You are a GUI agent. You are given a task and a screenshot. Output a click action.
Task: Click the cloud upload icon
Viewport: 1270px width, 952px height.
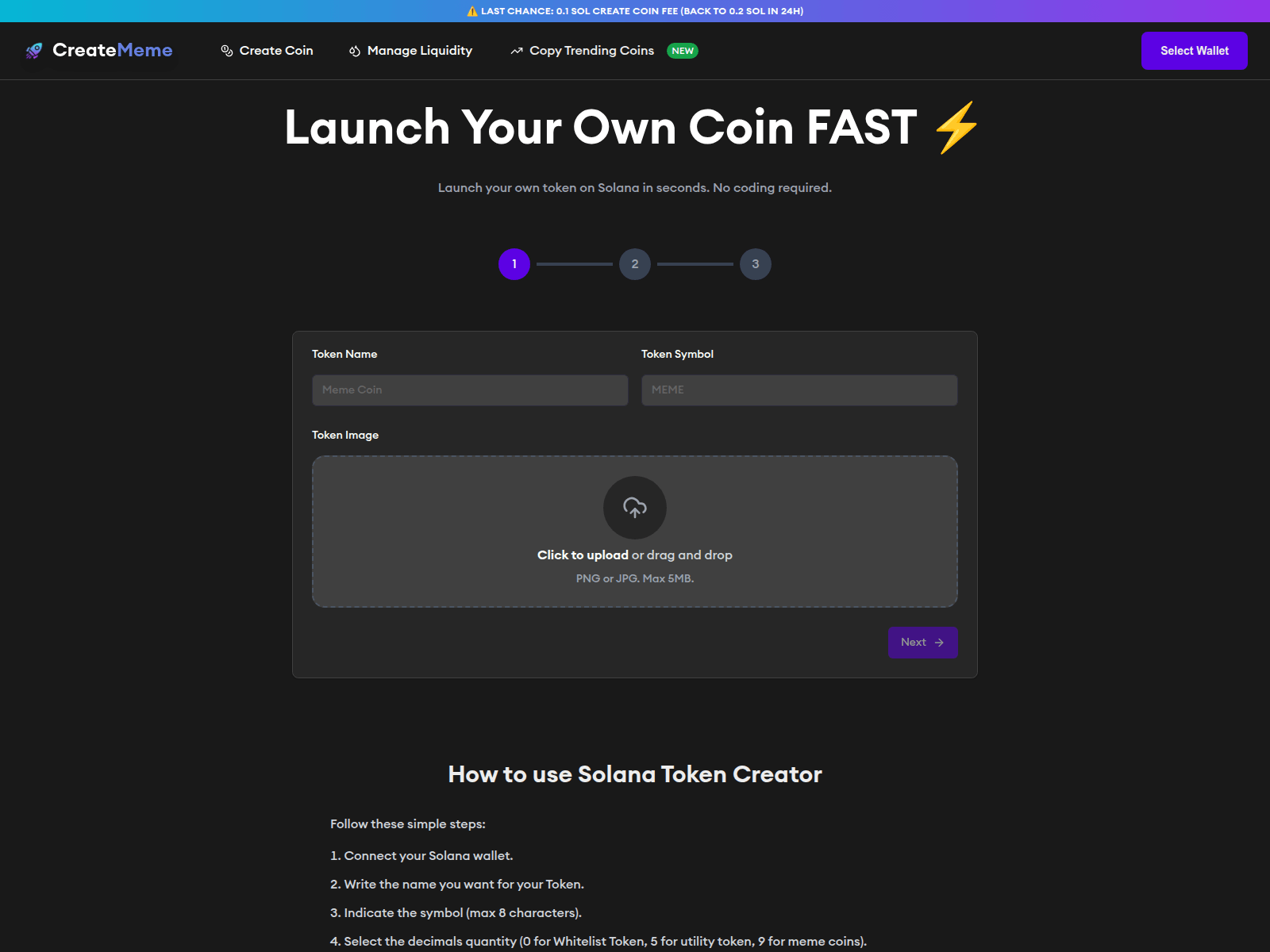click(x=635, y=508)
